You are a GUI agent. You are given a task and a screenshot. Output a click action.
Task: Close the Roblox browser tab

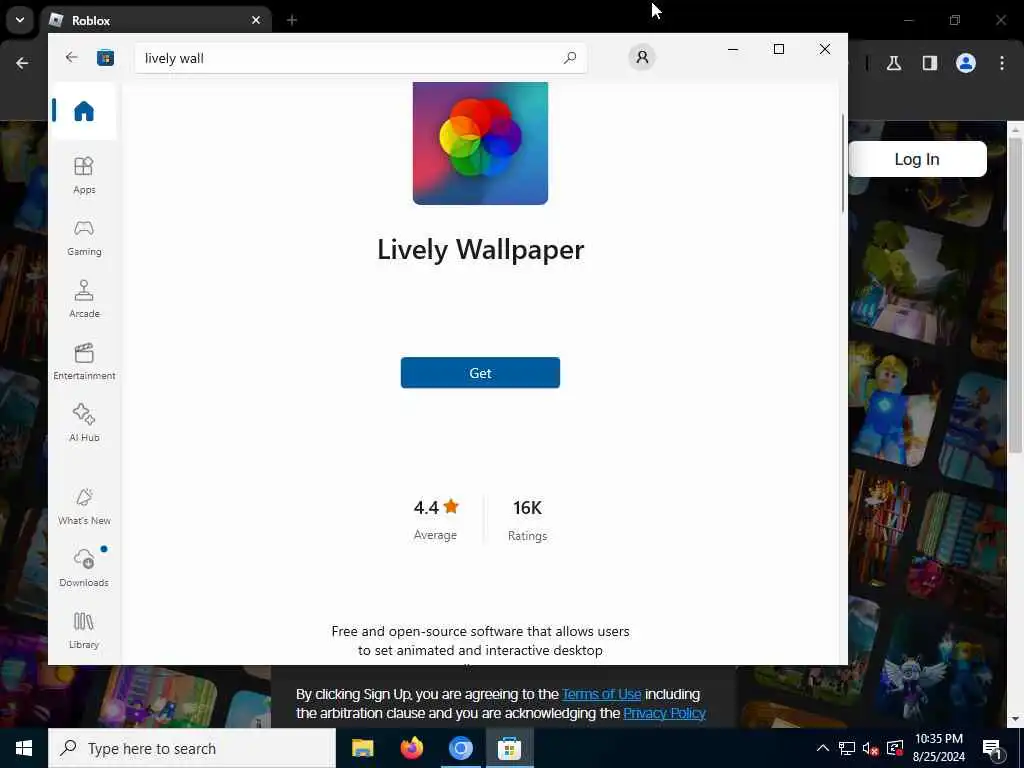pos(256,20)
